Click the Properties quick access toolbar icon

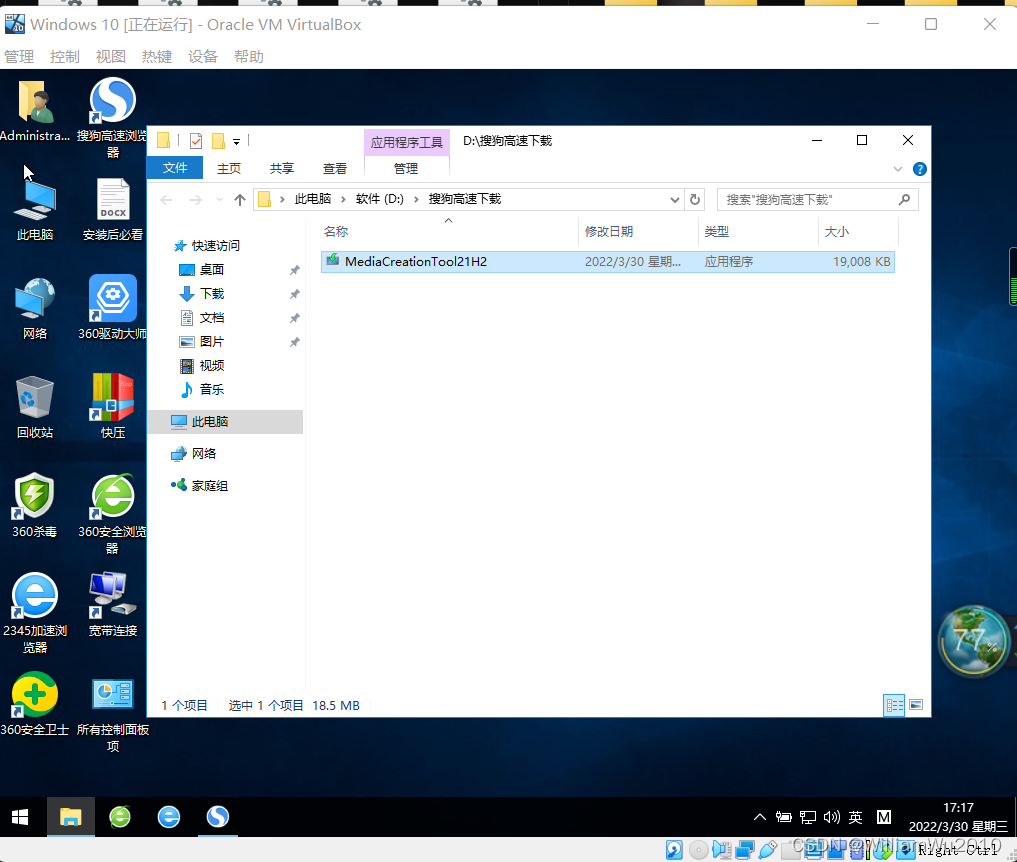point(196,141)
